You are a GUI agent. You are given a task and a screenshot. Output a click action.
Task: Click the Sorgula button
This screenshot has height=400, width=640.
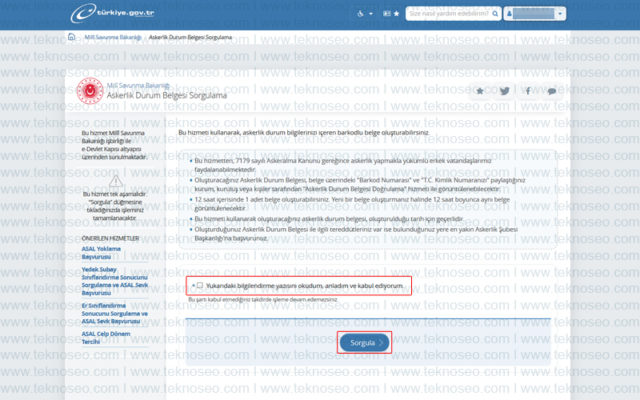pos(364,342)
